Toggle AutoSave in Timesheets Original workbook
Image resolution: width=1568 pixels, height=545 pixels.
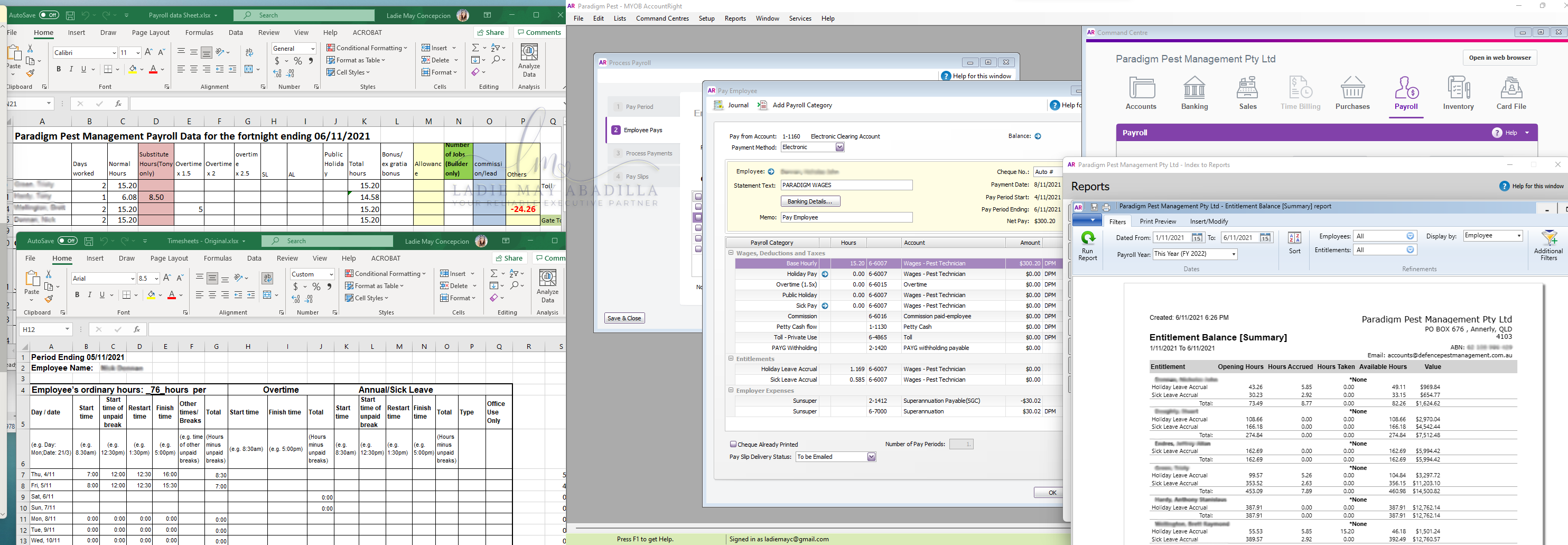click(x=67, y=241)
